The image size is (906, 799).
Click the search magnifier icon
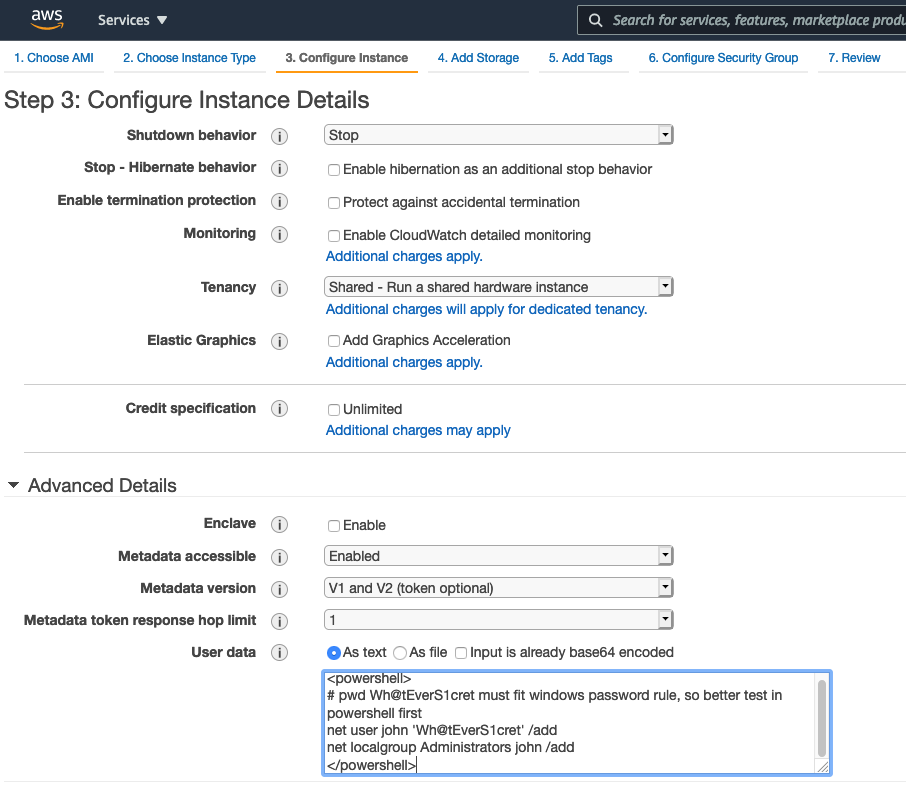tap(595, 20)
